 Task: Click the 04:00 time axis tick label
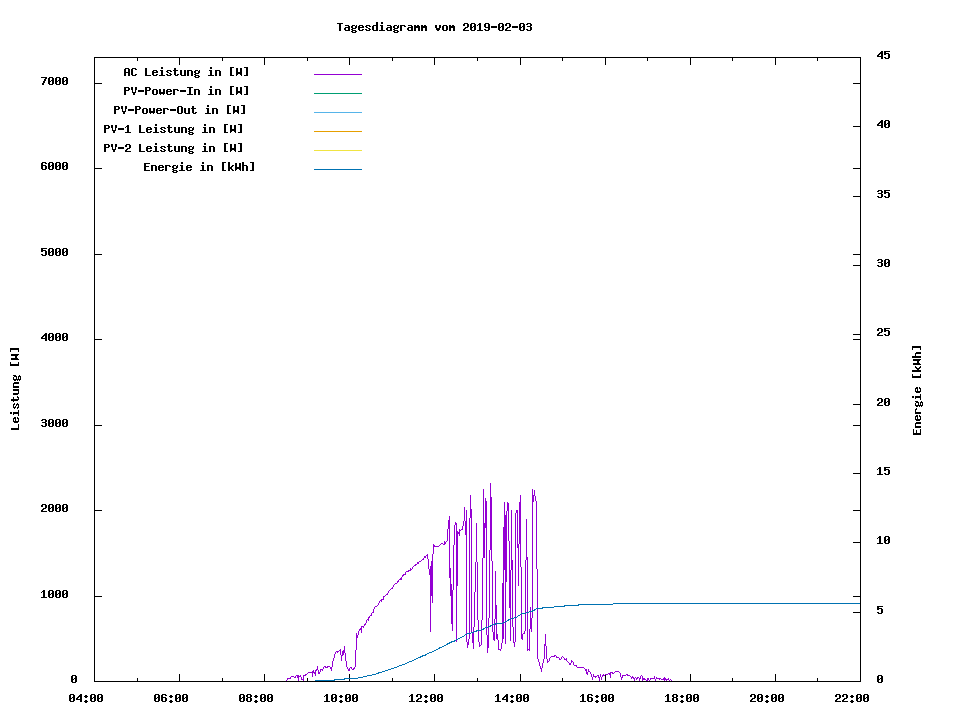point(85,699)
